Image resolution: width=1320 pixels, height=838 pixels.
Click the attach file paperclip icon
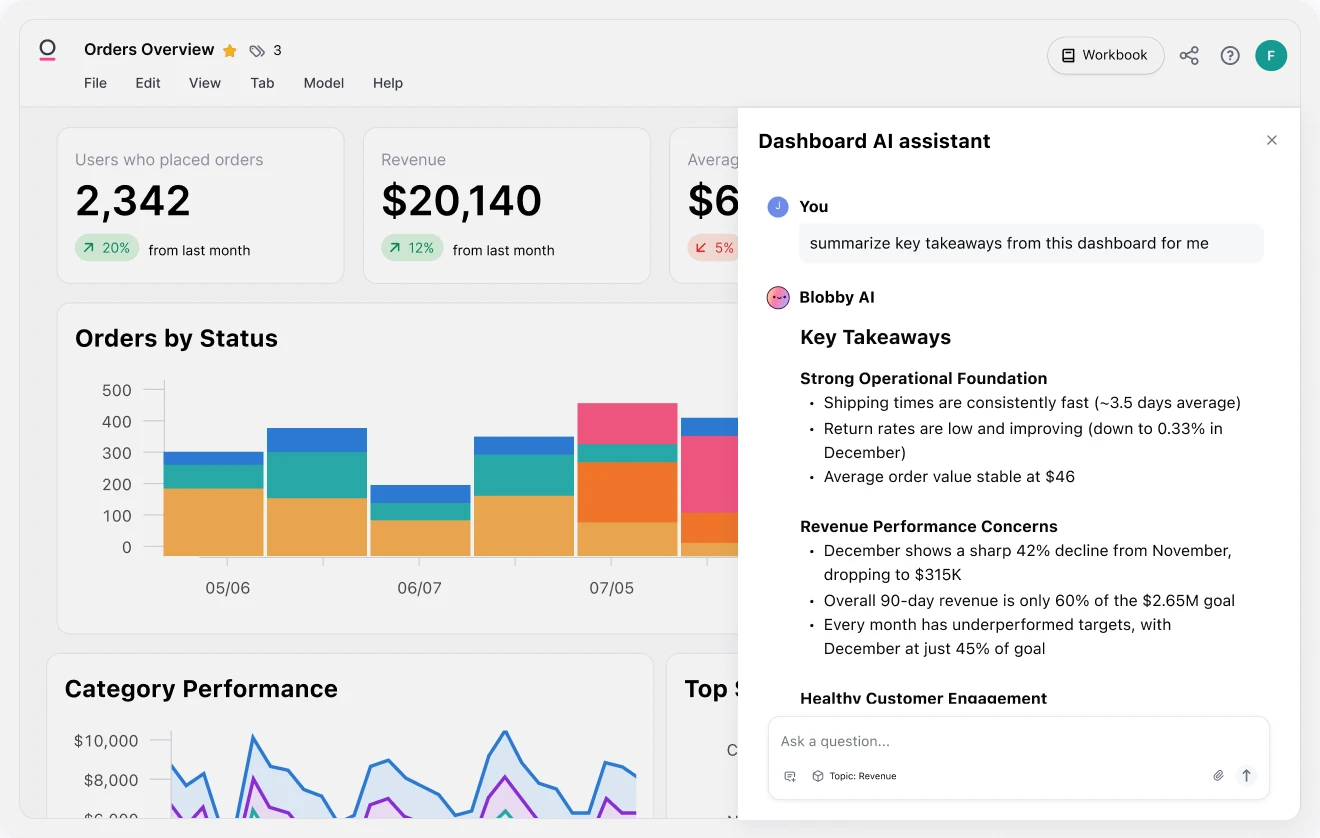click(x=1218, y=776)
